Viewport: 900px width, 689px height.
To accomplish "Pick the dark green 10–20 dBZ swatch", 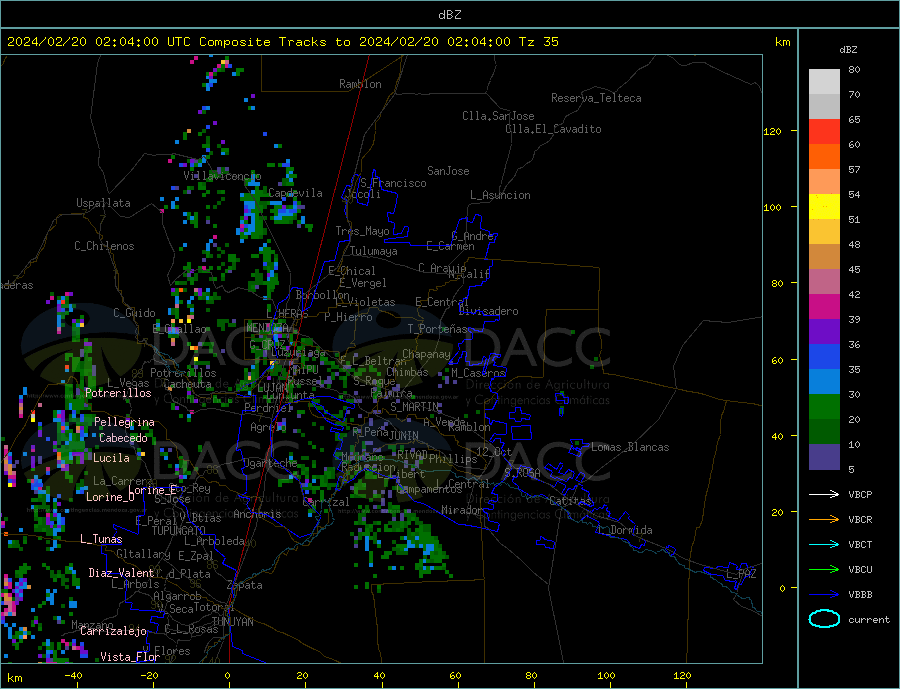I will (x=824, y=431).
